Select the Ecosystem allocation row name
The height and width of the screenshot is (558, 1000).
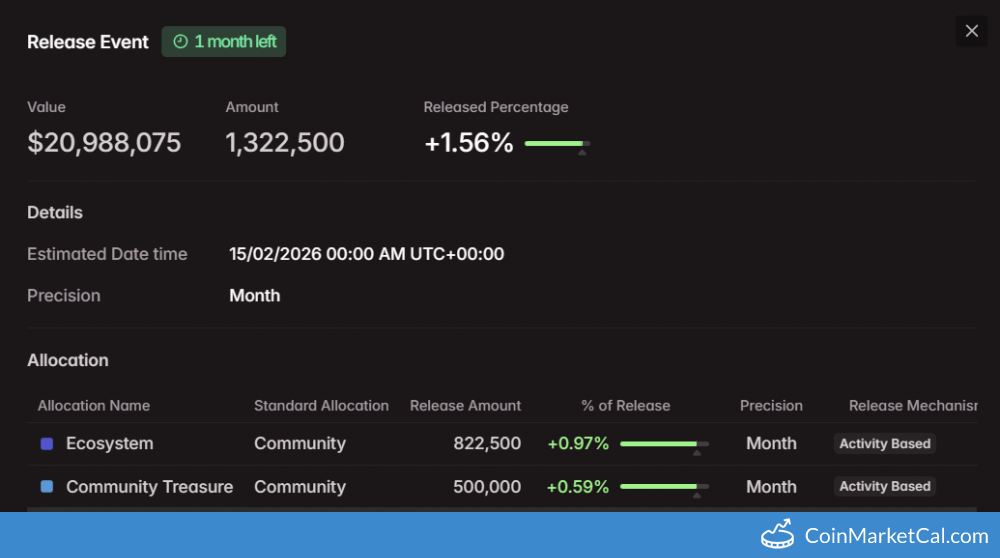click(109, 444)
